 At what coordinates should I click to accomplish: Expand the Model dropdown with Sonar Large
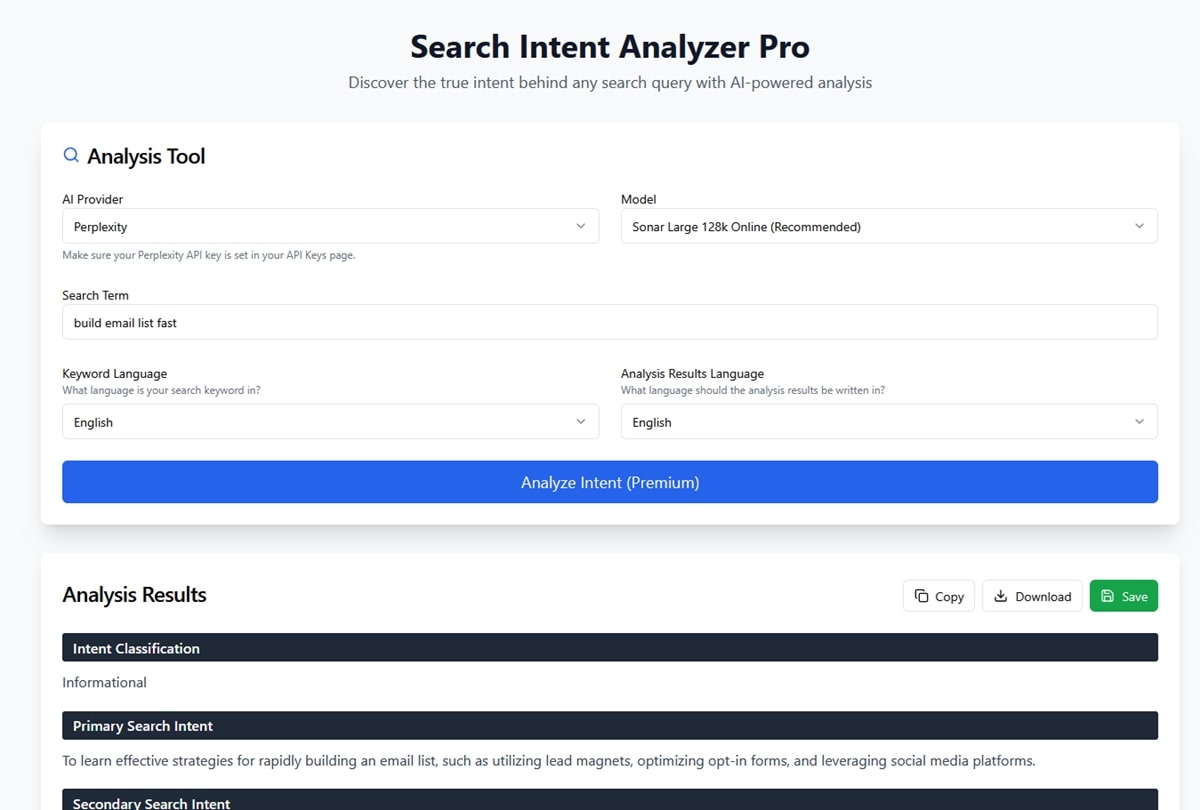889,226
